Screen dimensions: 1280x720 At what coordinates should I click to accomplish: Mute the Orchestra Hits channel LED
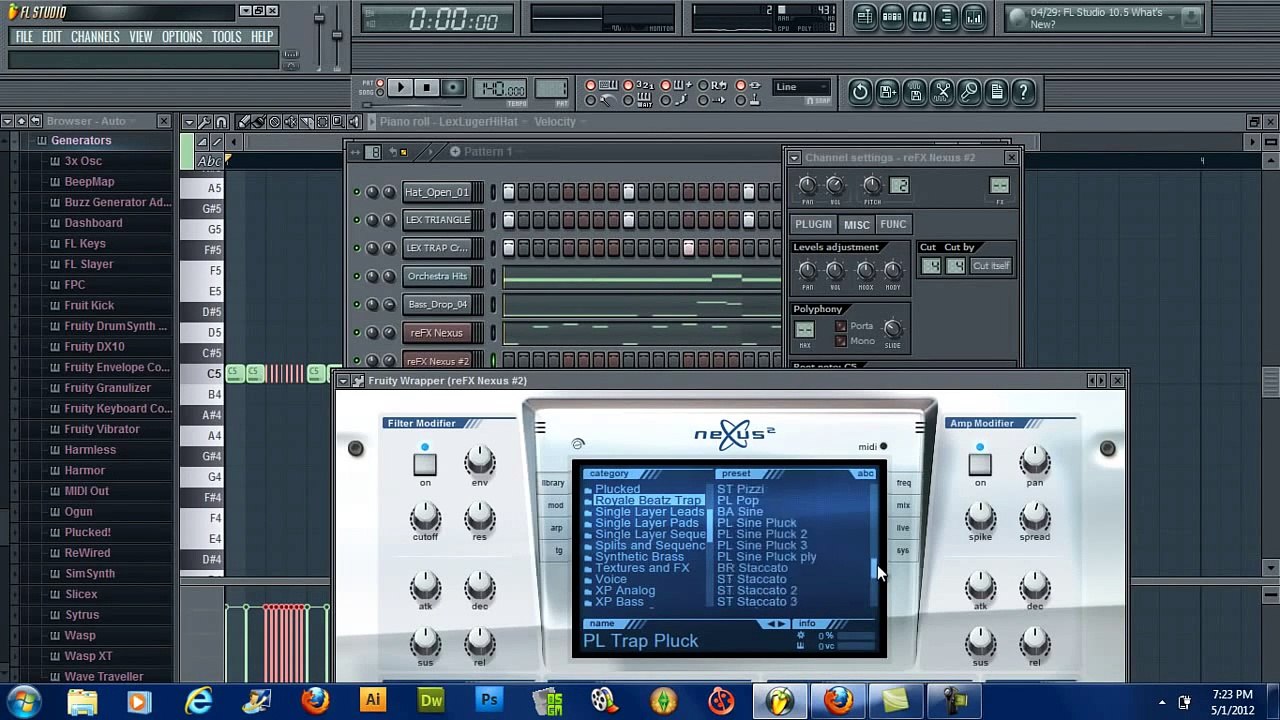356,276
